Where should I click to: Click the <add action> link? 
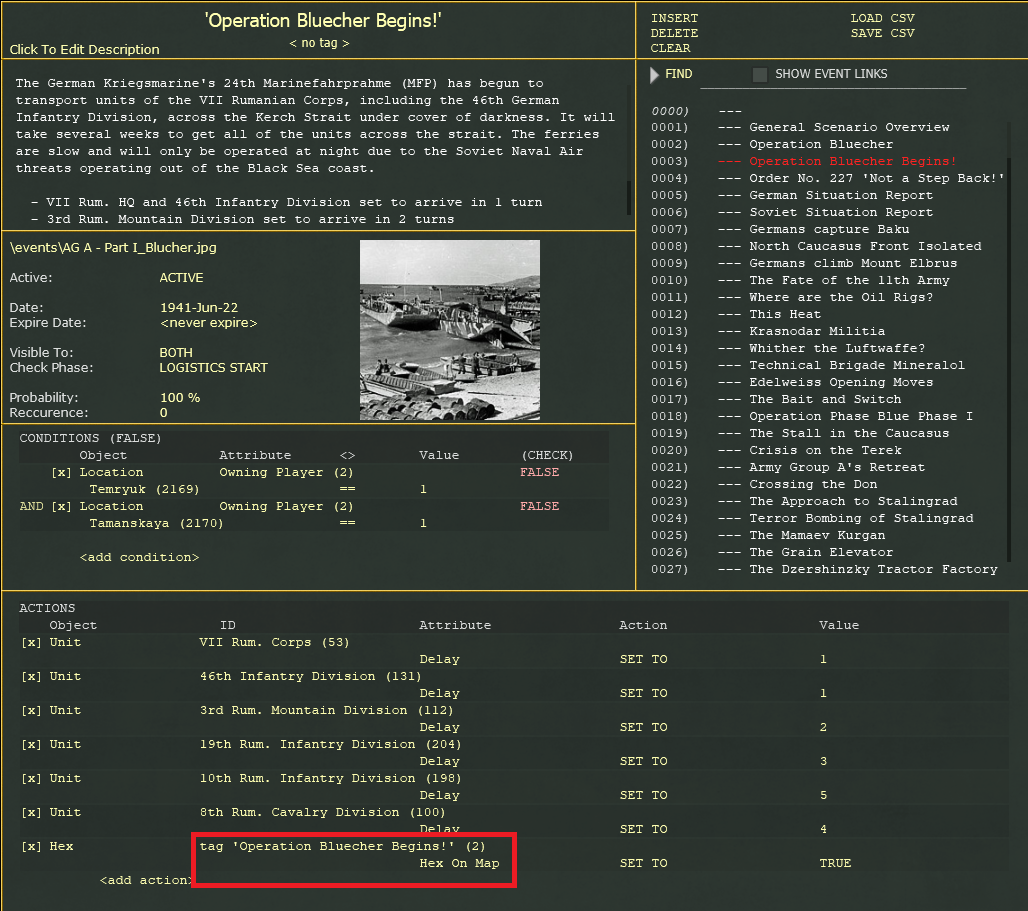click(145, 881)
